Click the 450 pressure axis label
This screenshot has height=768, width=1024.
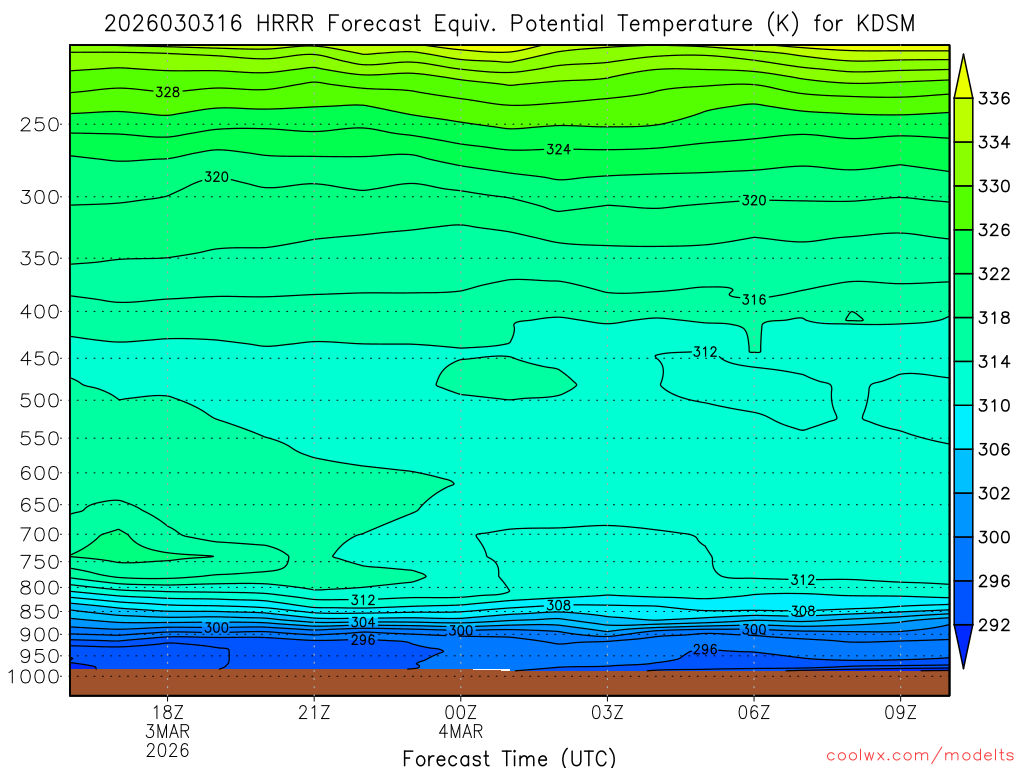40,359
